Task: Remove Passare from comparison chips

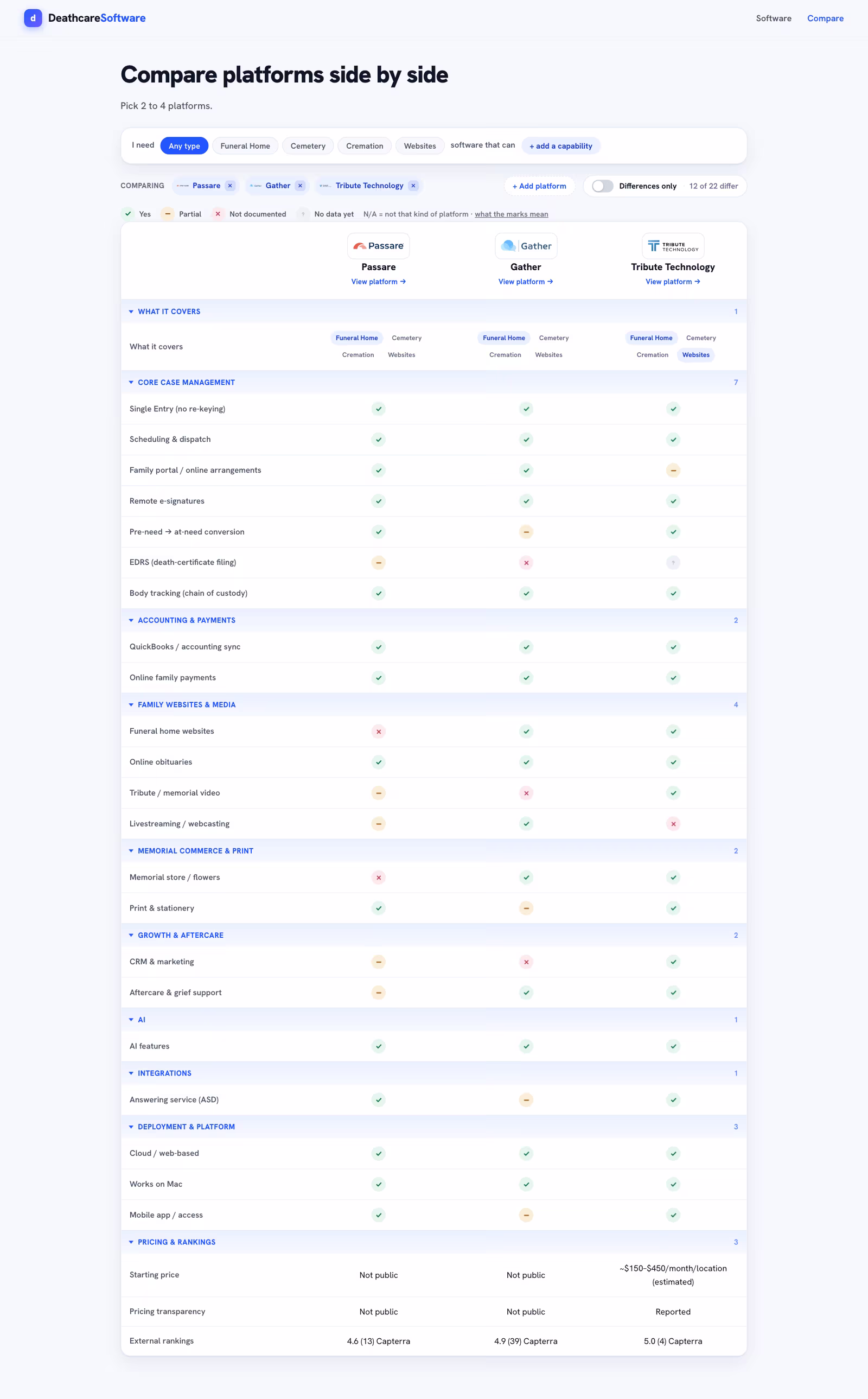Action: tap(230, 186)
